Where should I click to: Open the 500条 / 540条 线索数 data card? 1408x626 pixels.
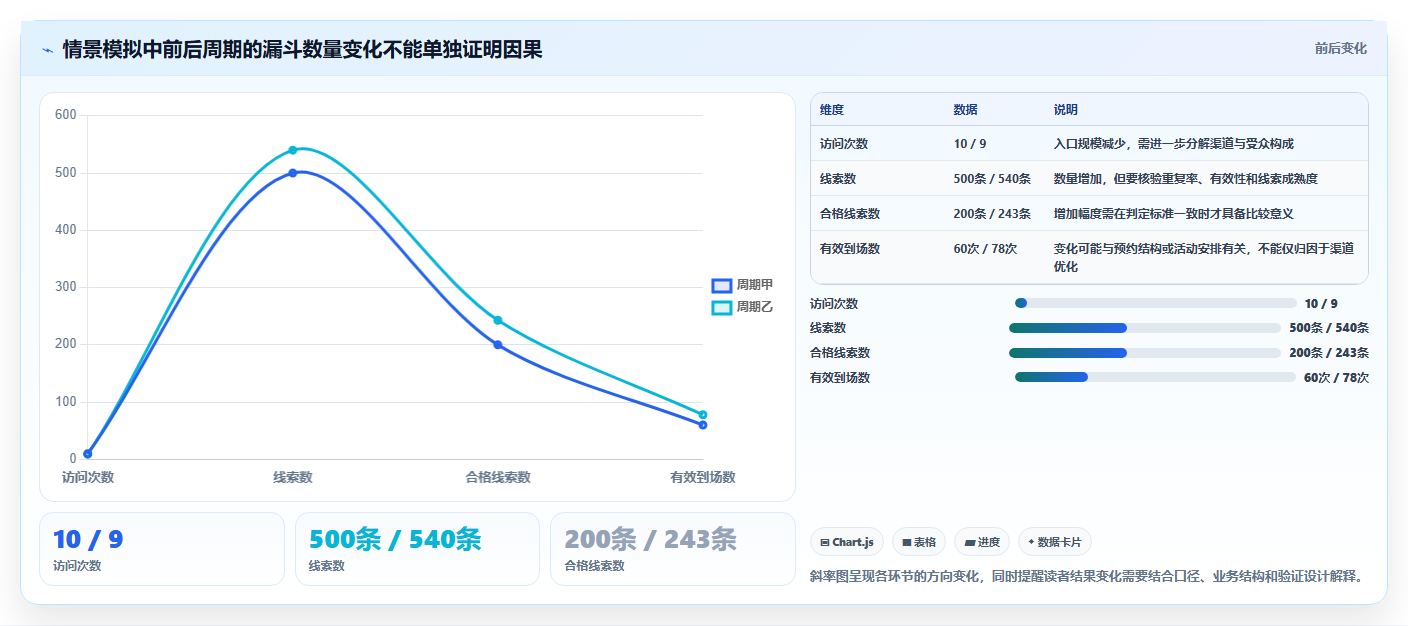[417, 549]
